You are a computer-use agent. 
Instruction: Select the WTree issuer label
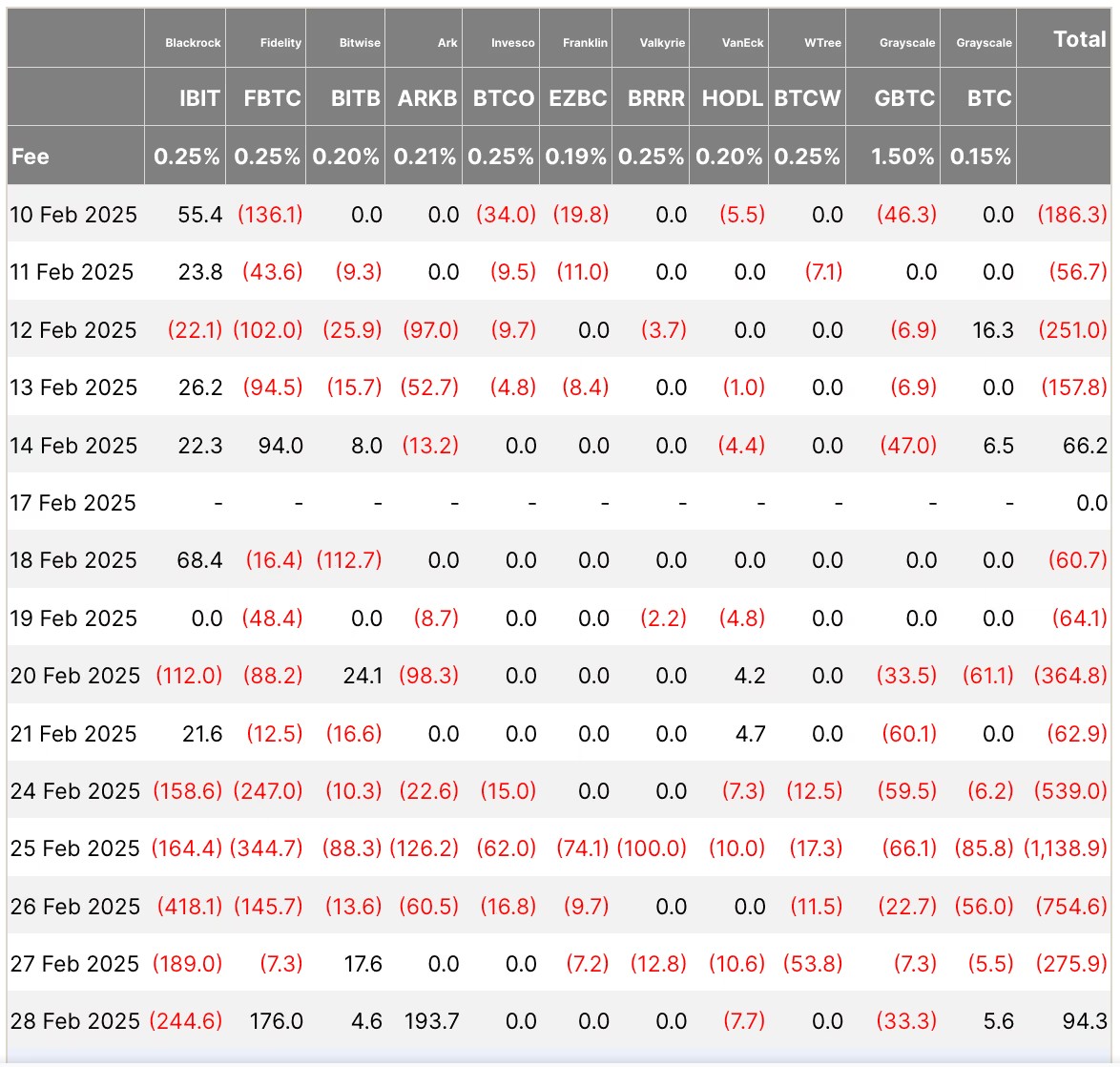(x=822, y=43)
